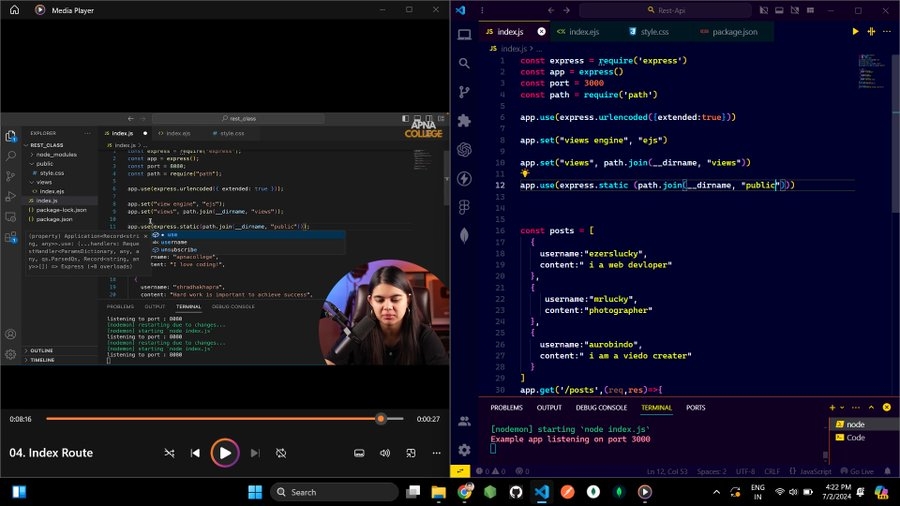Open the Thunder Client lightning icon
The image size is (900, 506).
[464, 178]
